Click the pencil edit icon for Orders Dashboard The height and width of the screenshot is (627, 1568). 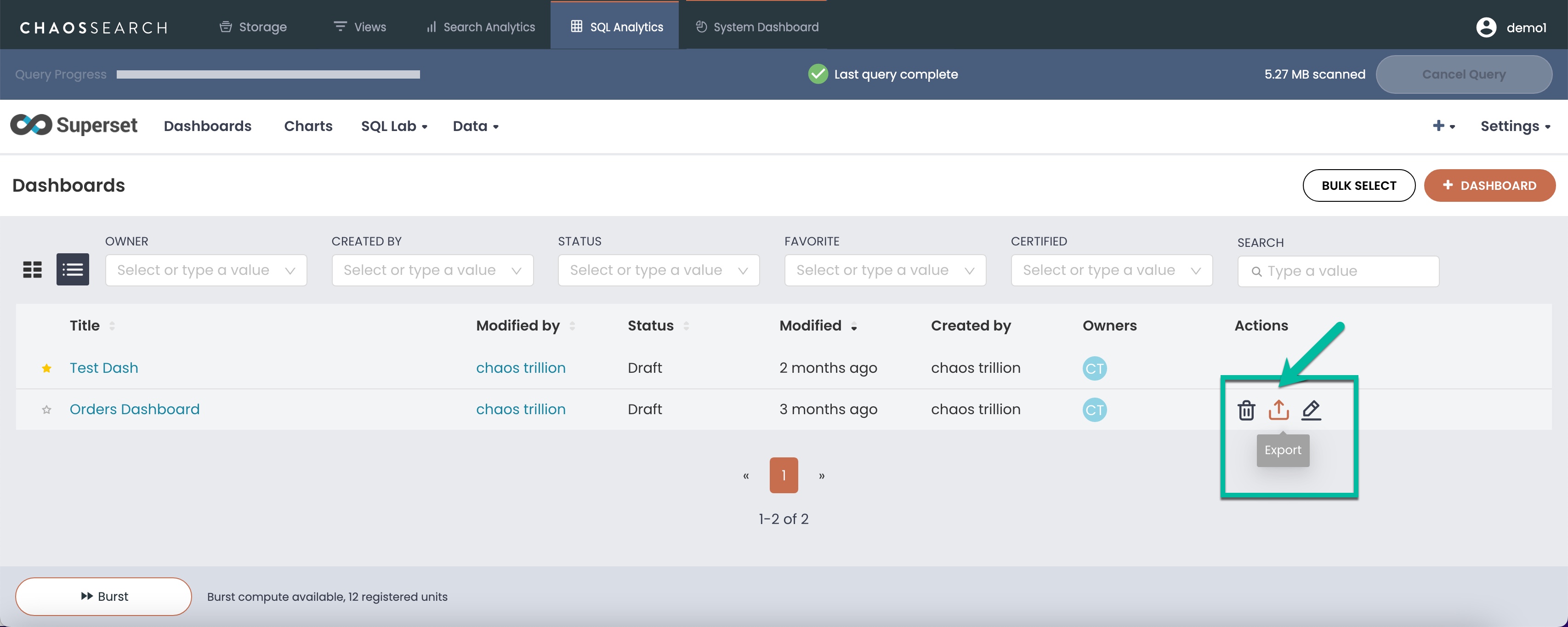pyautogui.click(x=1311, y=410)
